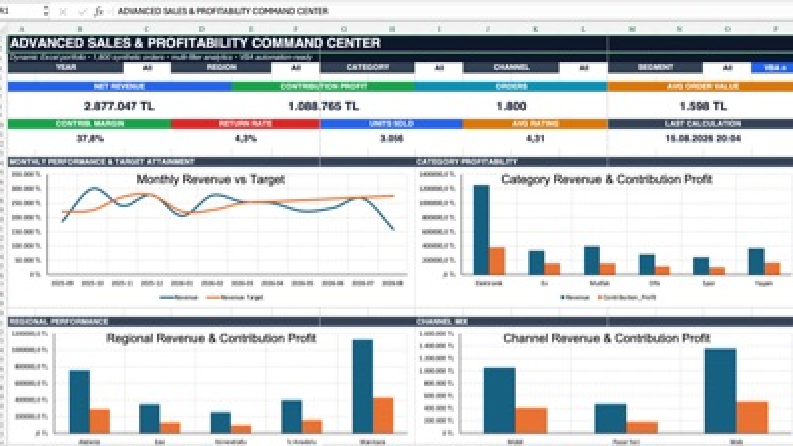This screenshot has height=446, width=793.
Task: Click in the formula bar text field
Action: (453, 11)
